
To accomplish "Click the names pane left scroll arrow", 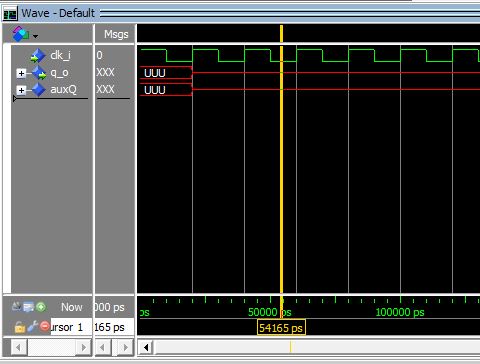I will (x=19, y=348).
